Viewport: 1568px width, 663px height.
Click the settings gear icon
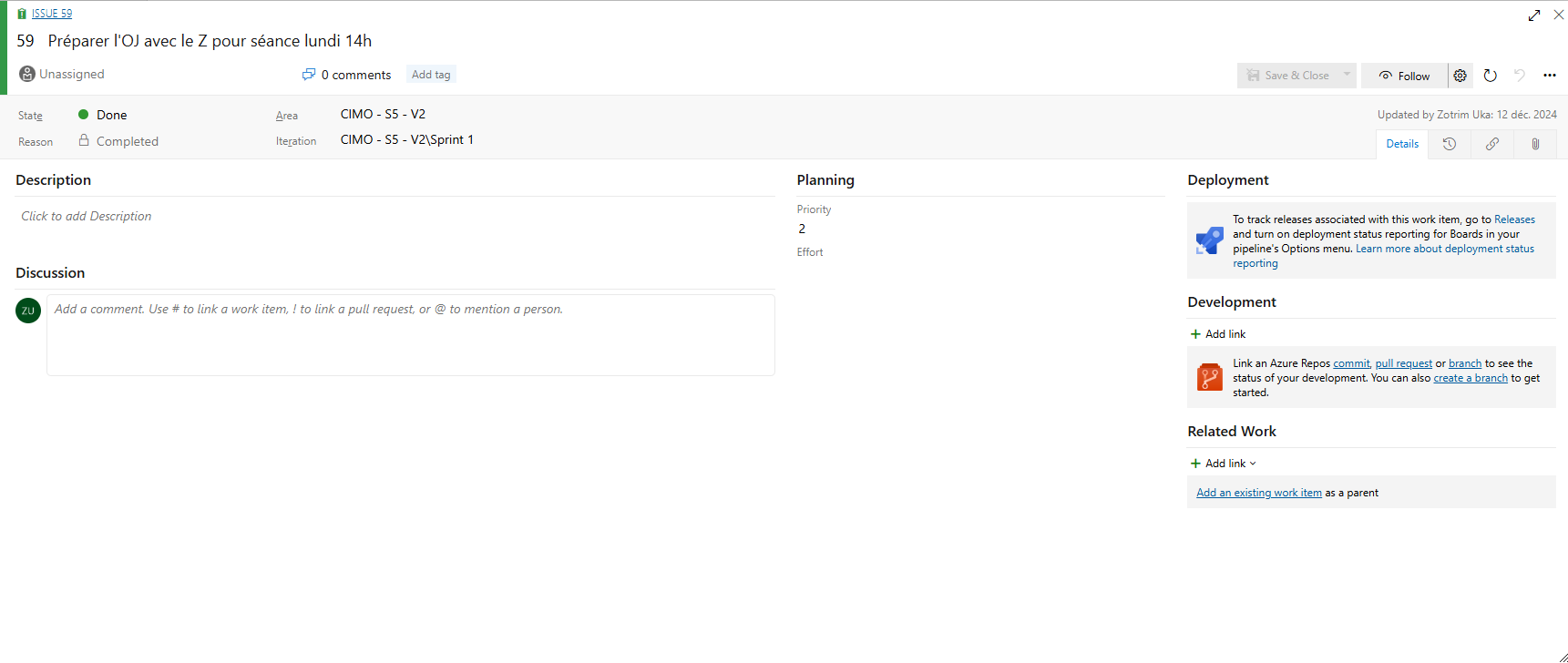[1460, 76]
